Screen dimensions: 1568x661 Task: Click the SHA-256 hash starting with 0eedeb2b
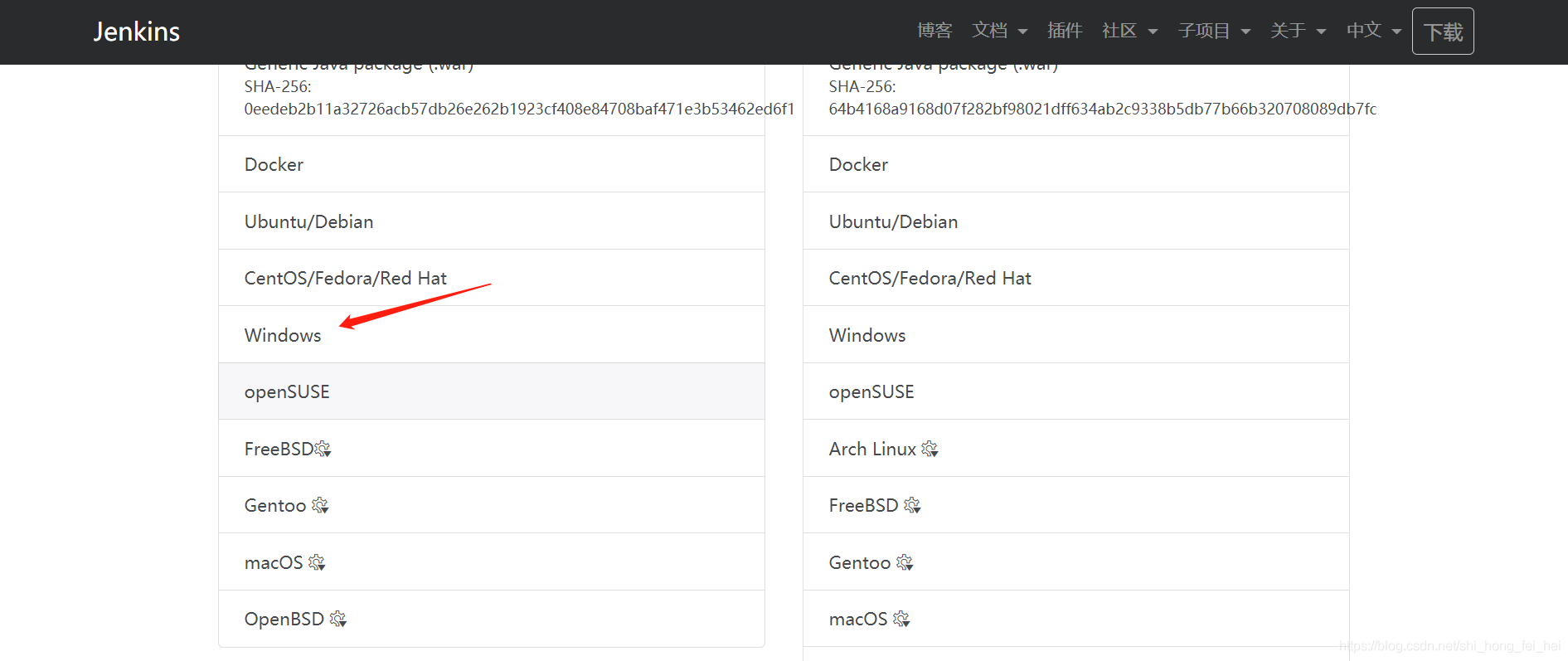519,109
